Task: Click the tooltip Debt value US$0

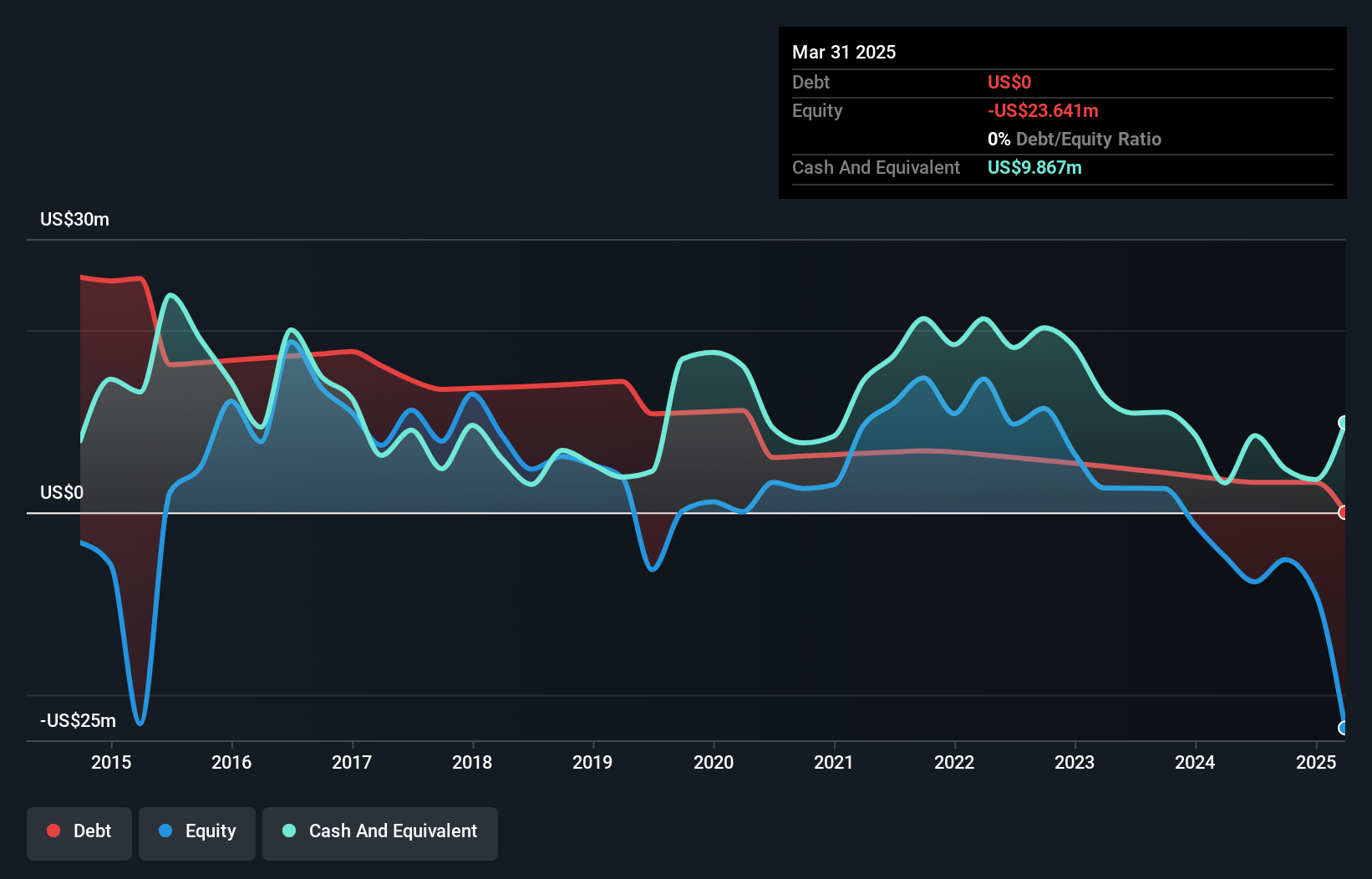Action: pyautogui.click(x=1009, y=82)
